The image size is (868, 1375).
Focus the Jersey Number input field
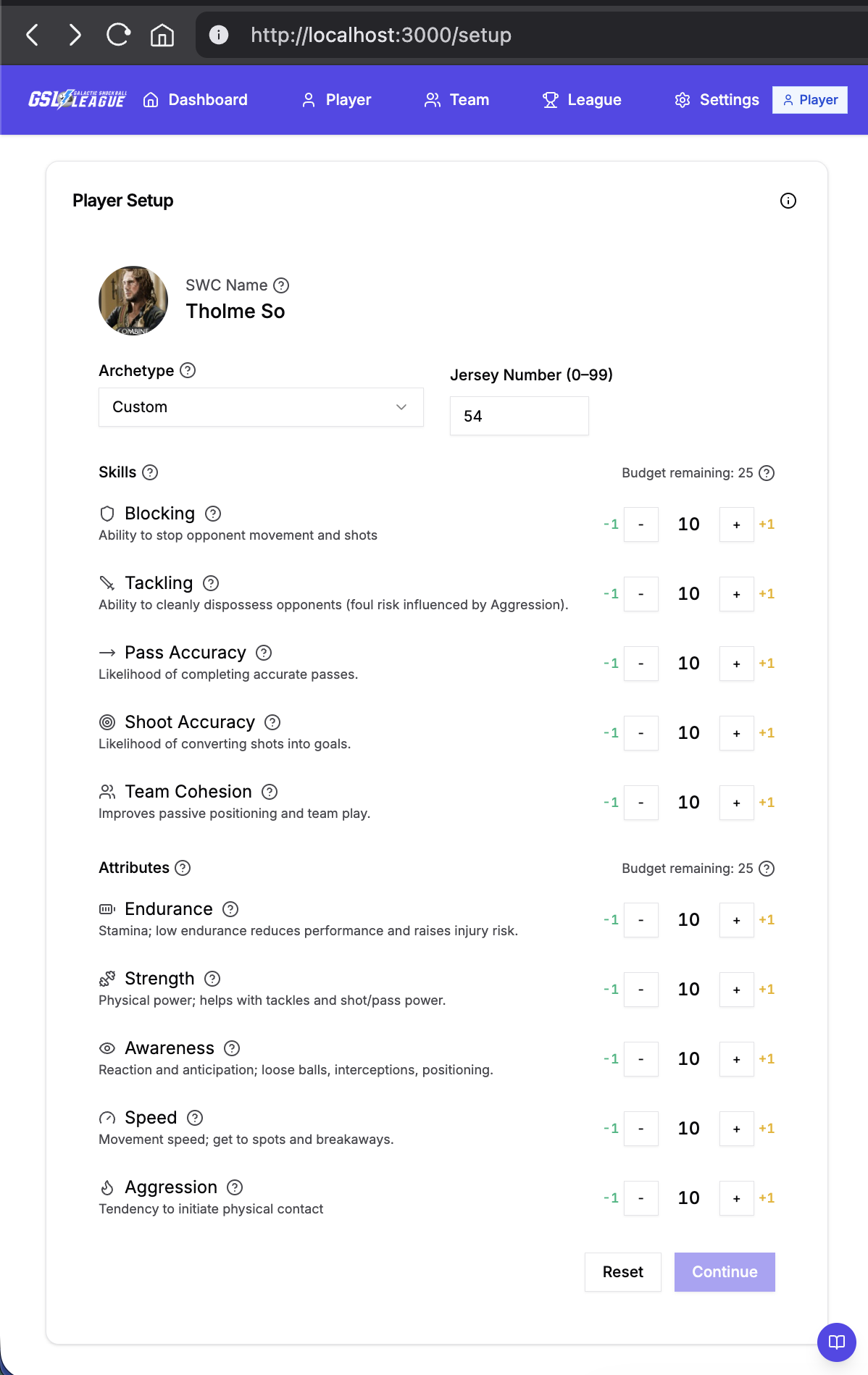(519, 416)
